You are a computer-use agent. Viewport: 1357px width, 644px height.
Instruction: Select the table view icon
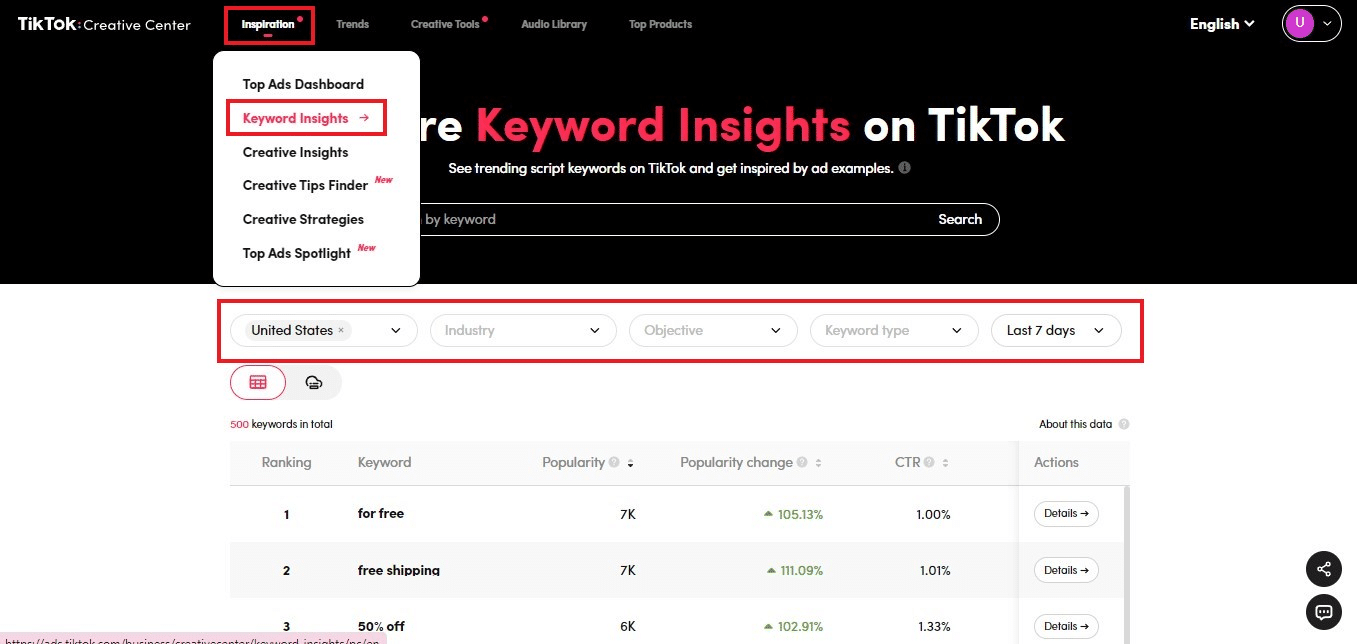tap(257, 382)
